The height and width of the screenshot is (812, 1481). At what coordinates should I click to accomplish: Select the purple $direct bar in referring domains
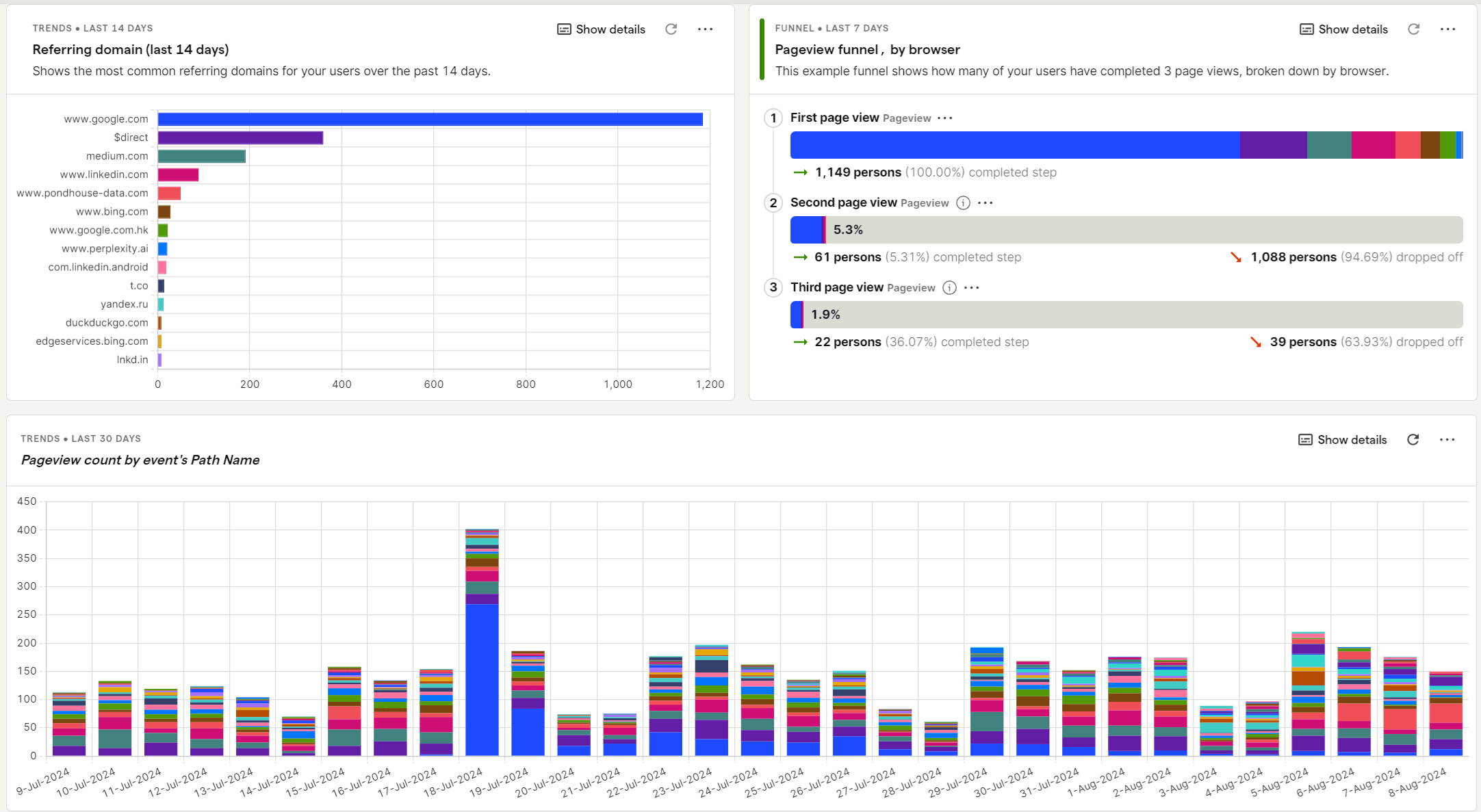(x=240, y=137)
